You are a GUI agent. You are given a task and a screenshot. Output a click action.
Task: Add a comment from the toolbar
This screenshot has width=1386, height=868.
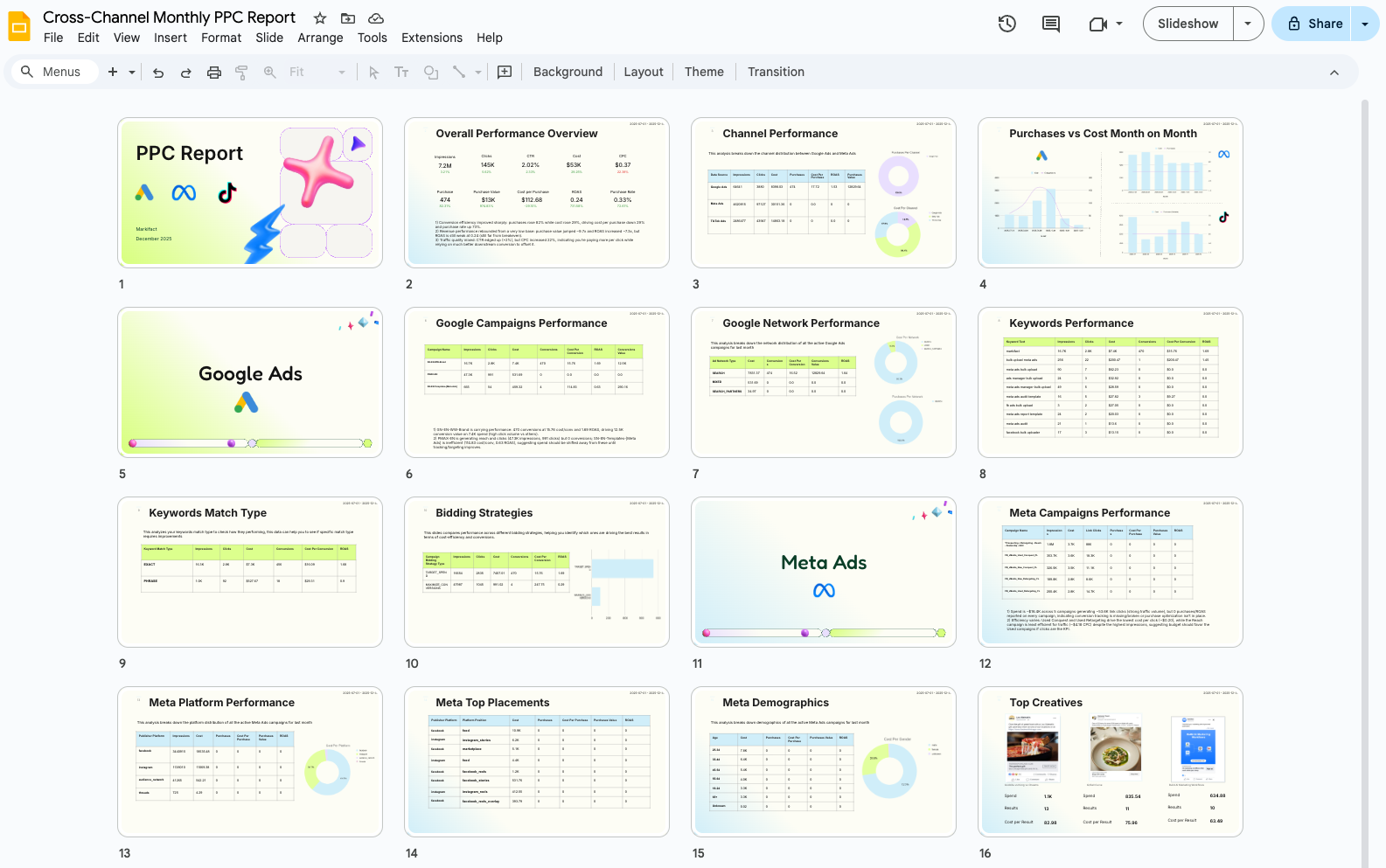pos(505,72)
